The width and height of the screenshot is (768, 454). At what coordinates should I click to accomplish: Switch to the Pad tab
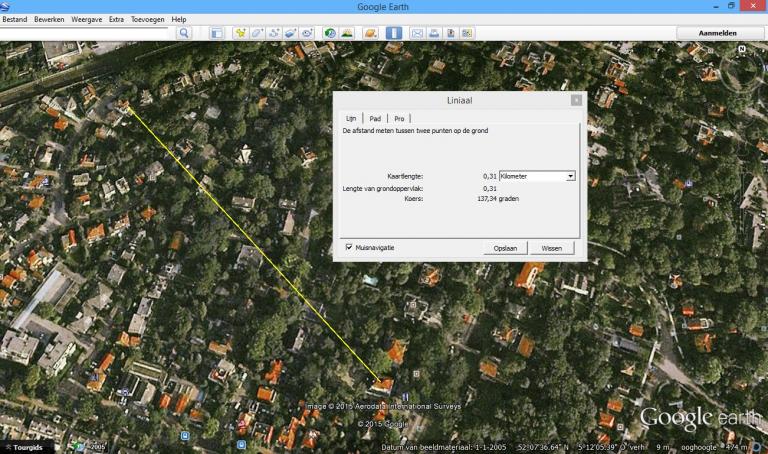coord(375,118)
